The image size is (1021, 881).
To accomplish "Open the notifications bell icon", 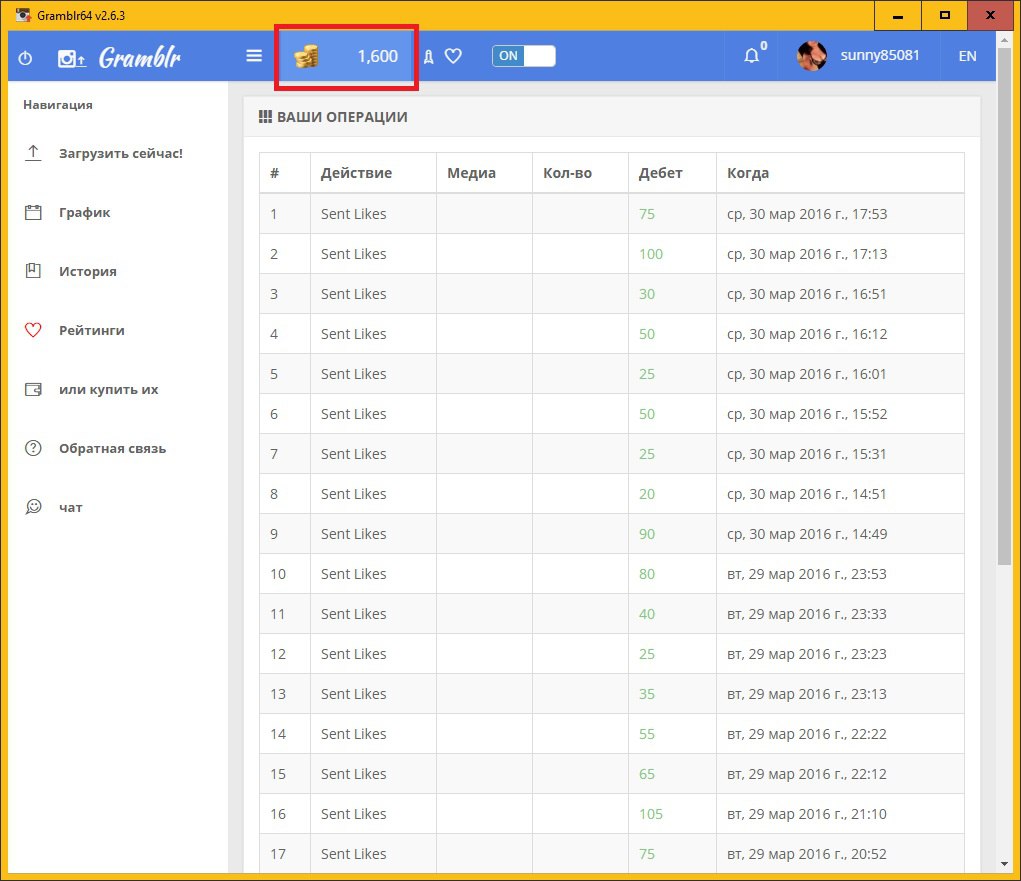I will (x=751, y=56).
